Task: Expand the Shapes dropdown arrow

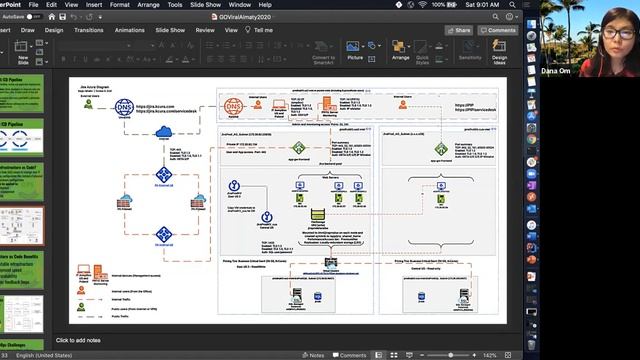Action: [379, 46]
